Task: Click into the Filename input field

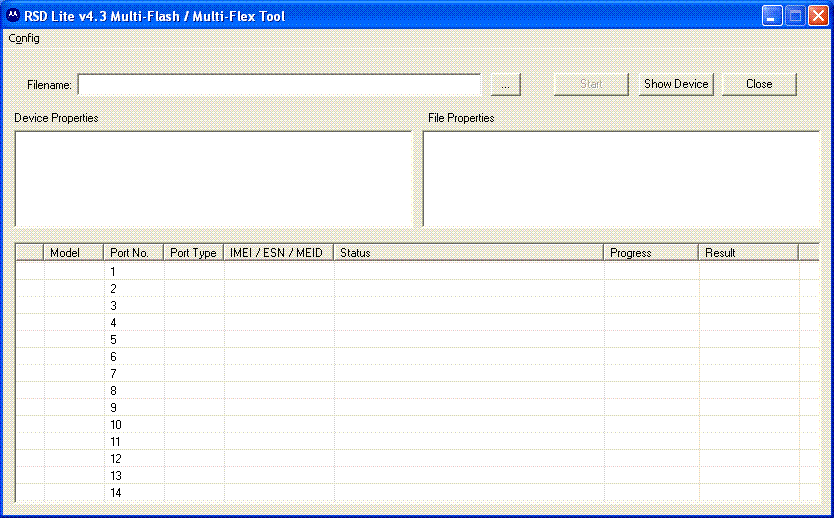Action: 279,85
